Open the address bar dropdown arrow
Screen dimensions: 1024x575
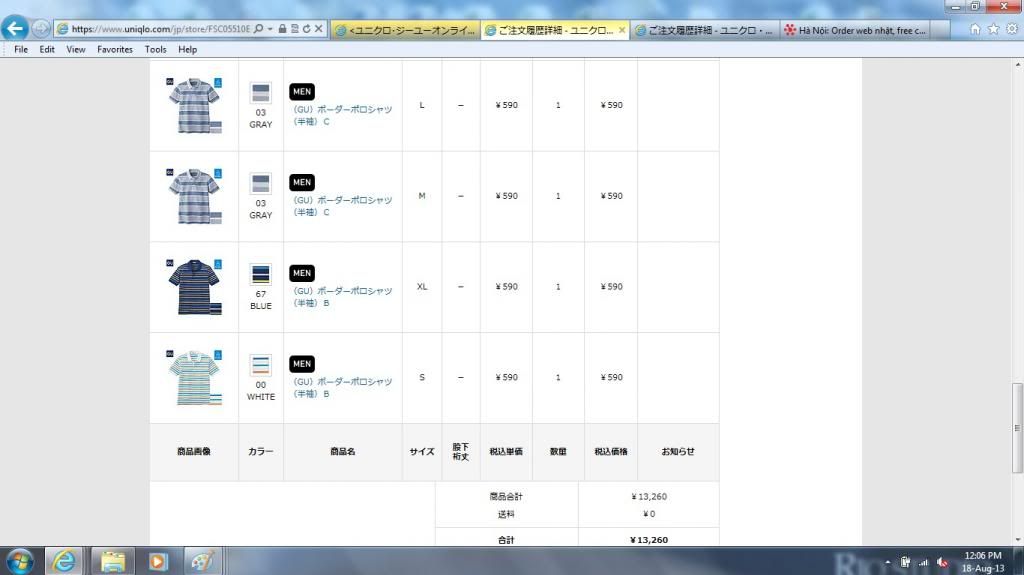pyautogui.click(x=270, y=29)
